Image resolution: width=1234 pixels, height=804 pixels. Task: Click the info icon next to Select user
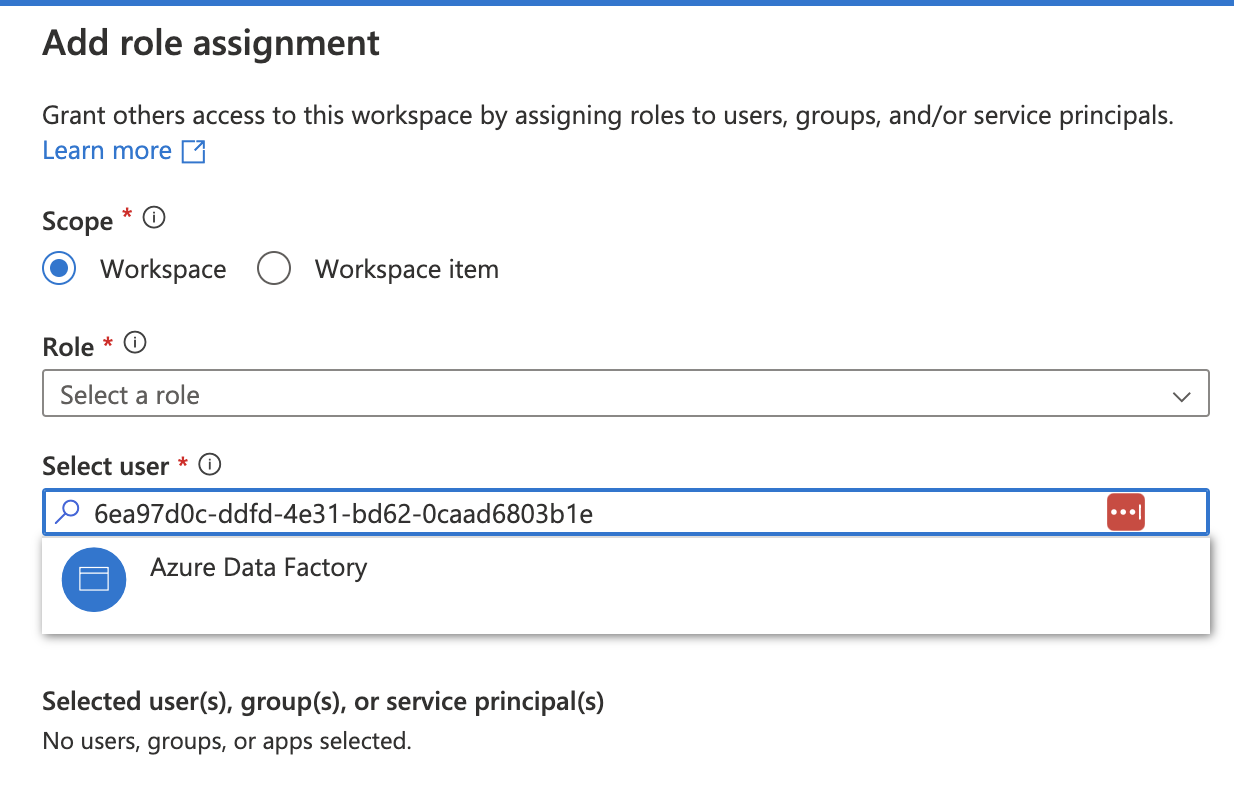(210, 463)
